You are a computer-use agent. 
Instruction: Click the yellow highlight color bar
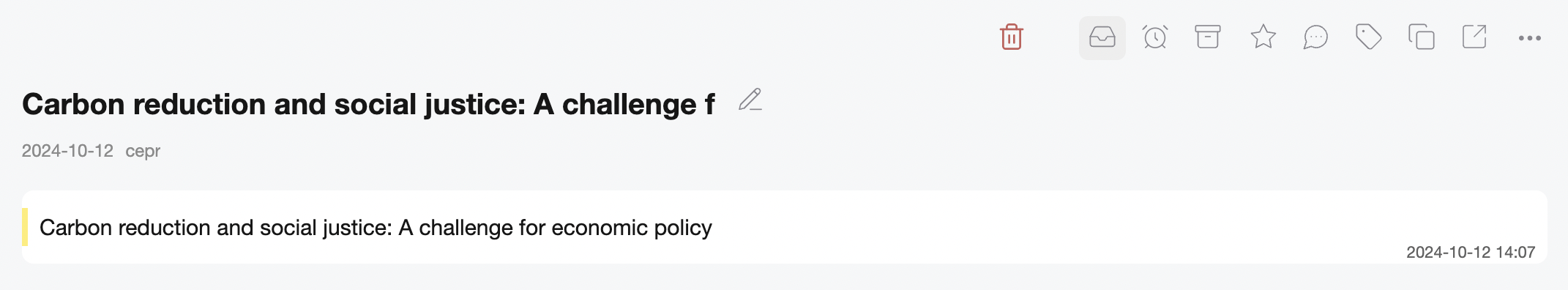(x=25, y=227)
